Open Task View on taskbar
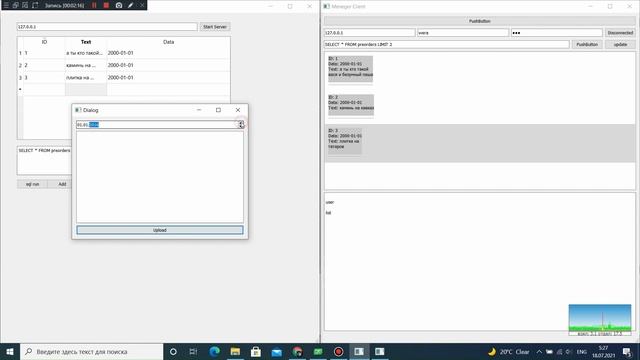Viewport: 640px width, 360px height. coord(193,351)
